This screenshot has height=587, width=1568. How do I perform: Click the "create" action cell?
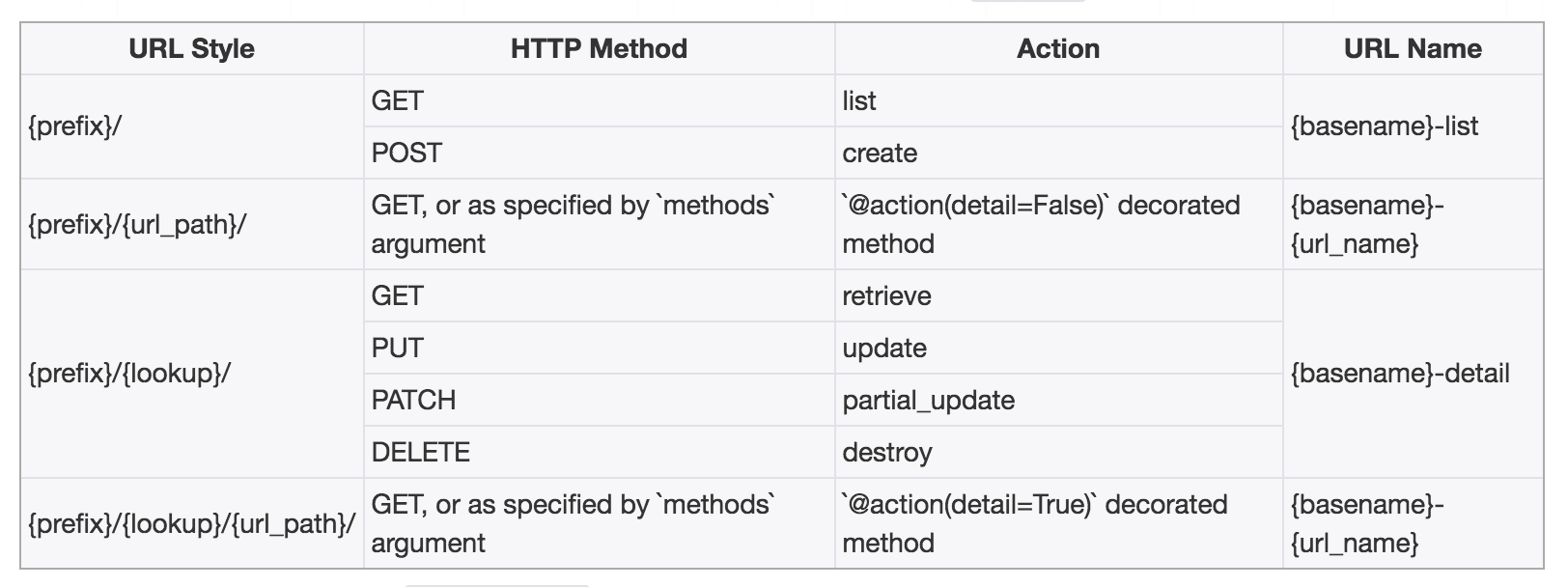[x=880, y=154]
